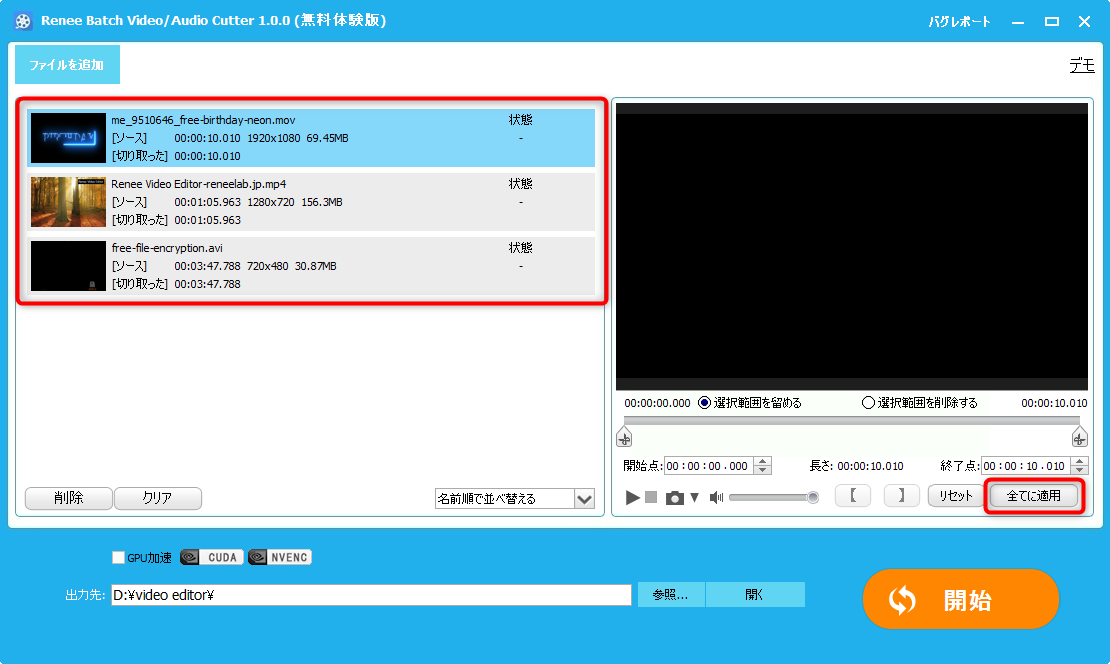This screenshot has height=664, width=1110.
Task: Click the CUDA badge icon
Action: click(212, 557)
